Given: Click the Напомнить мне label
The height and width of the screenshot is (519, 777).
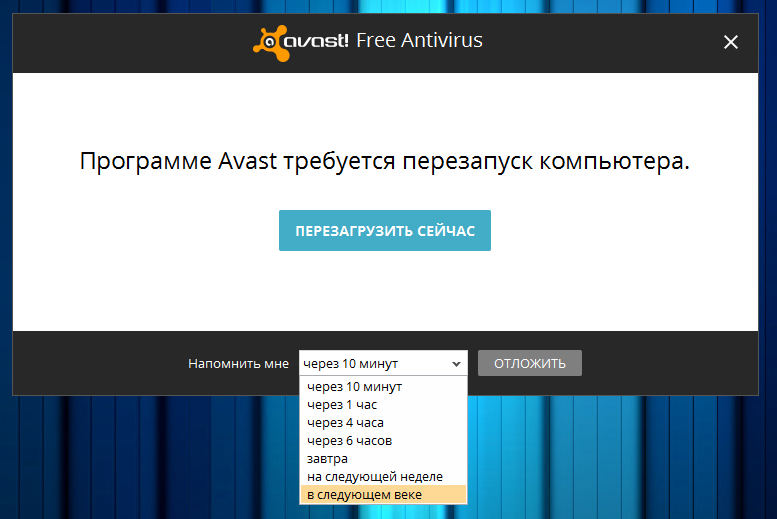Looking at the screenshot, I should coord(238,364).
